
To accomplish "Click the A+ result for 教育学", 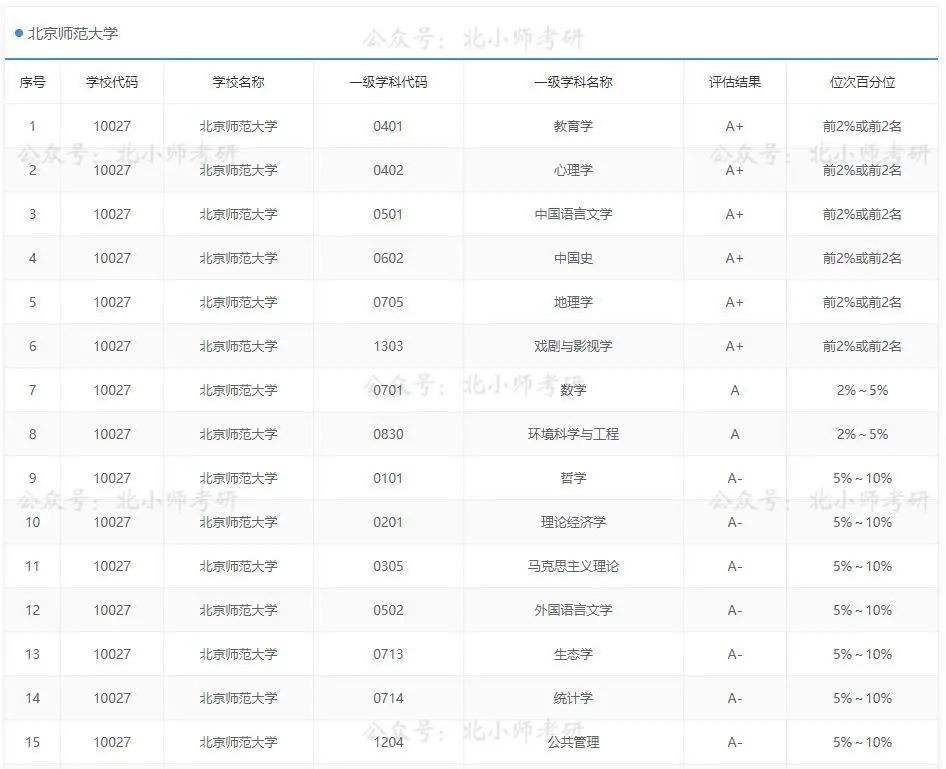I will click(x=734, y=126).
